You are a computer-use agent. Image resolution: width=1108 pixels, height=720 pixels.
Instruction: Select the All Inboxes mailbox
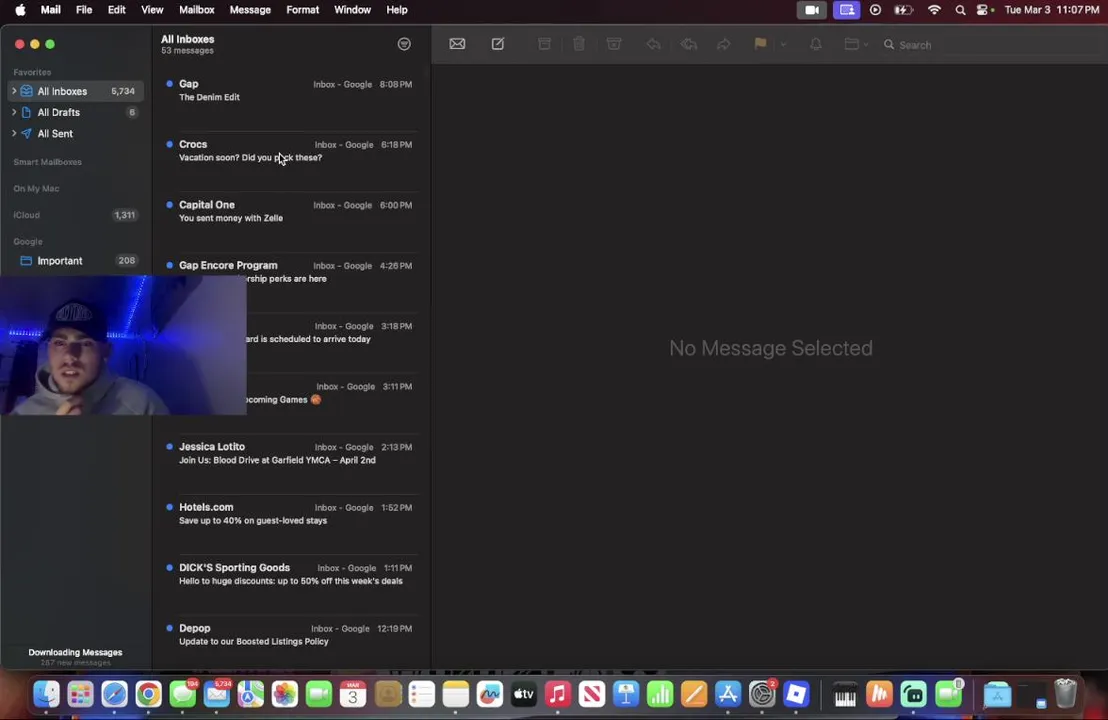(76, 91)
